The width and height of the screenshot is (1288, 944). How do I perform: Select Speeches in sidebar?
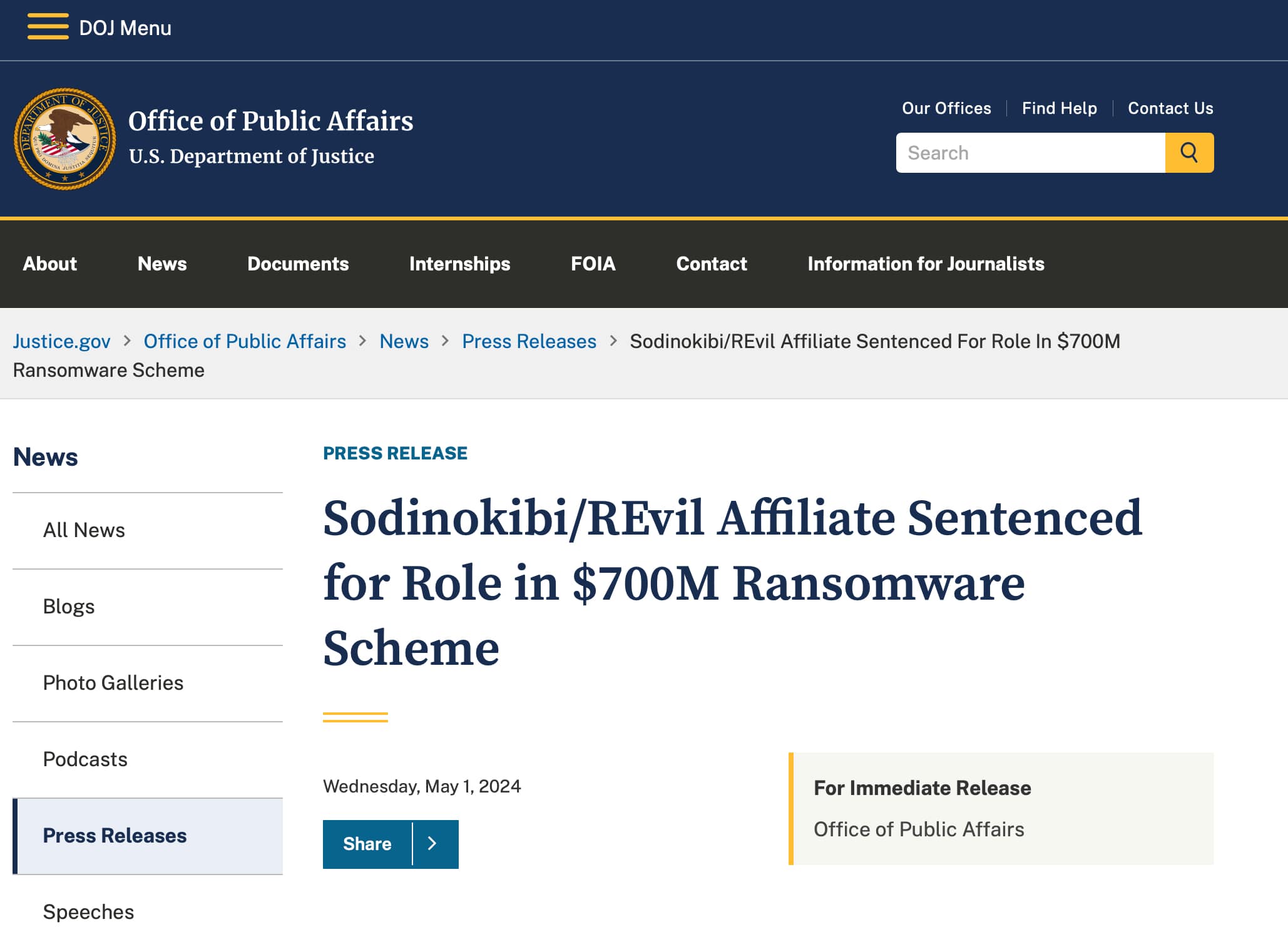(x=148, y=911)
